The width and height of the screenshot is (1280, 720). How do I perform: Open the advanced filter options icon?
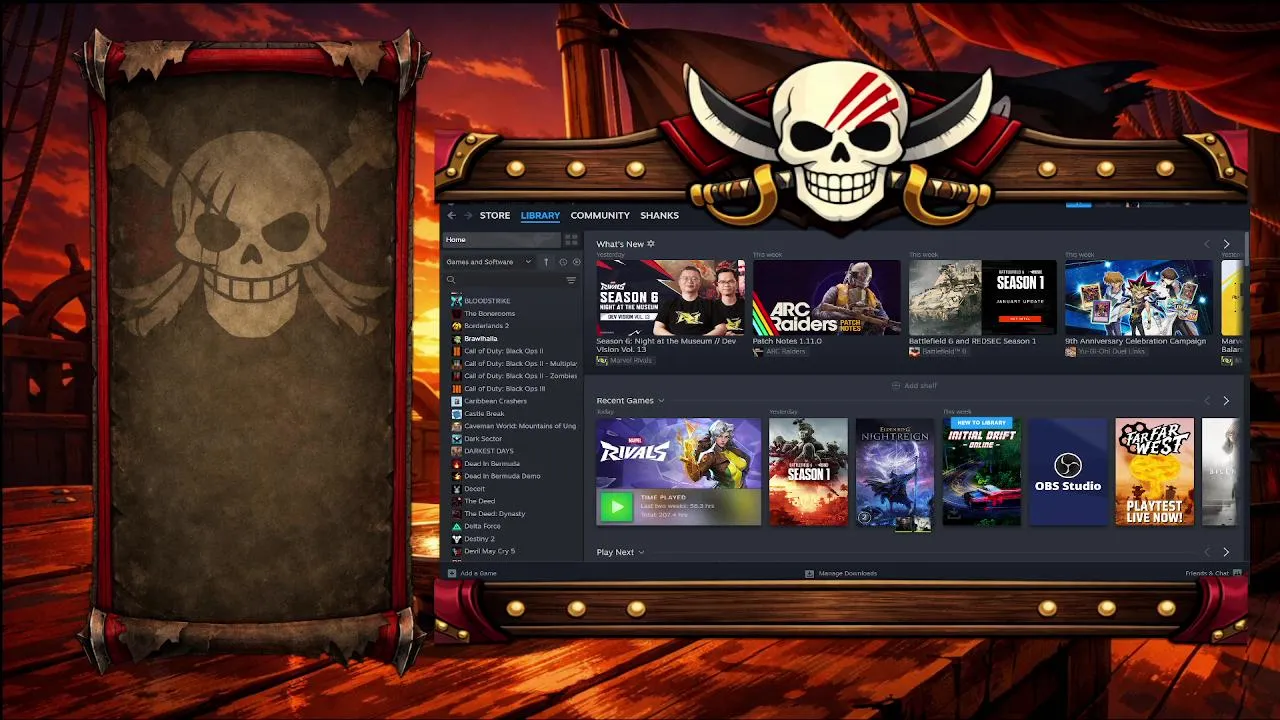pyautogui.click(x=571, y=280)
